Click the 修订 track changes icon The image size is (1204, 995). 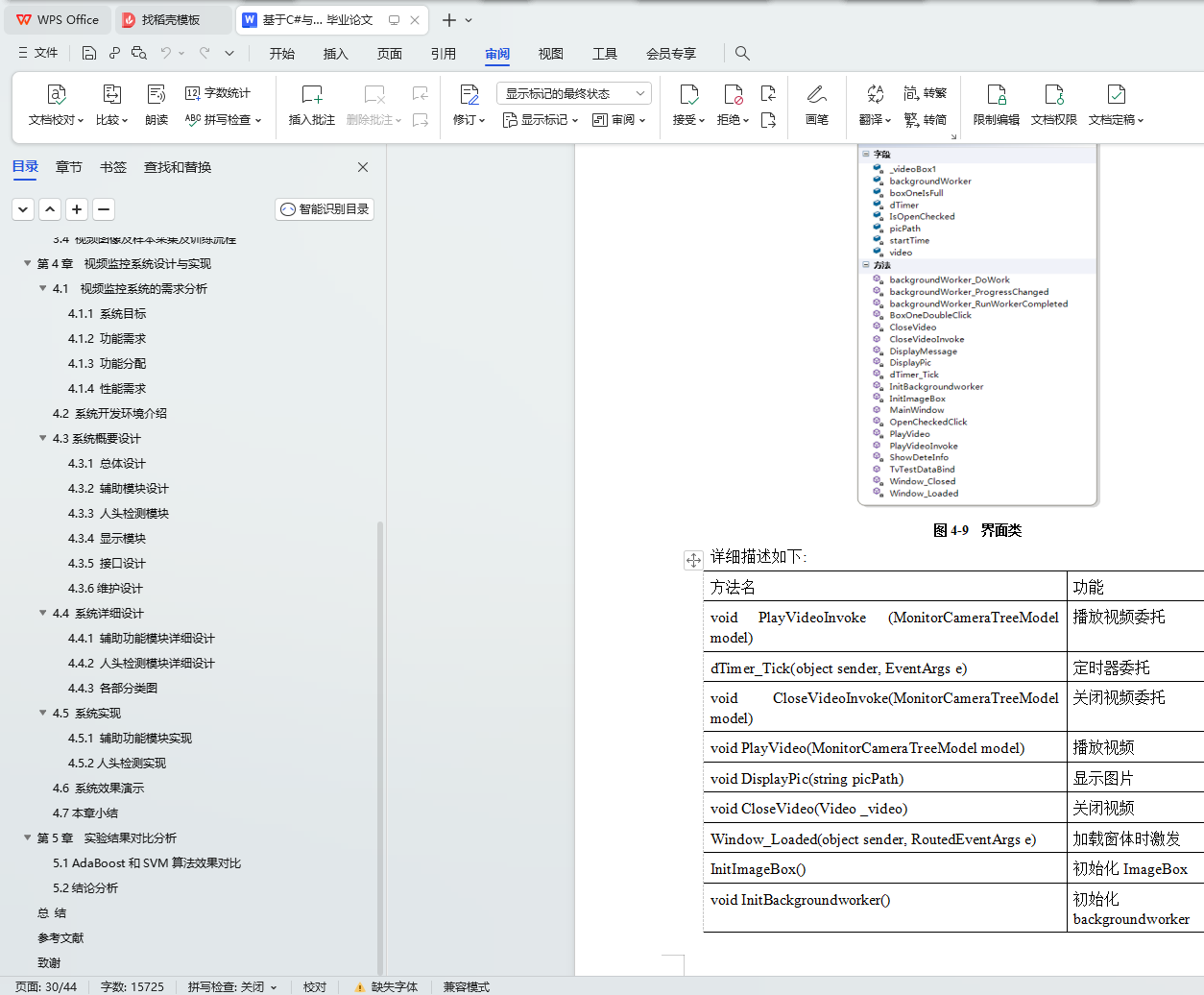pos(470,94)
